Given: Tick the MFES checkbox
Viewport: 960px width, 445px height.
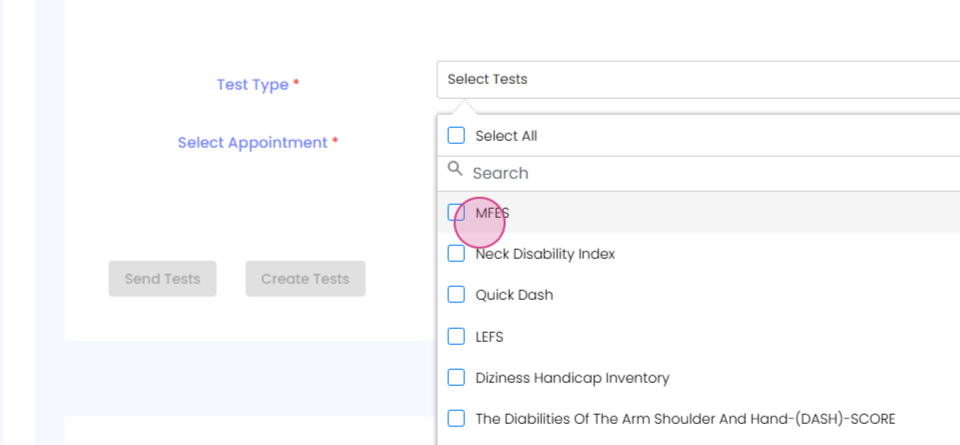Looking at the screenshot, I should tap(456, 212).
